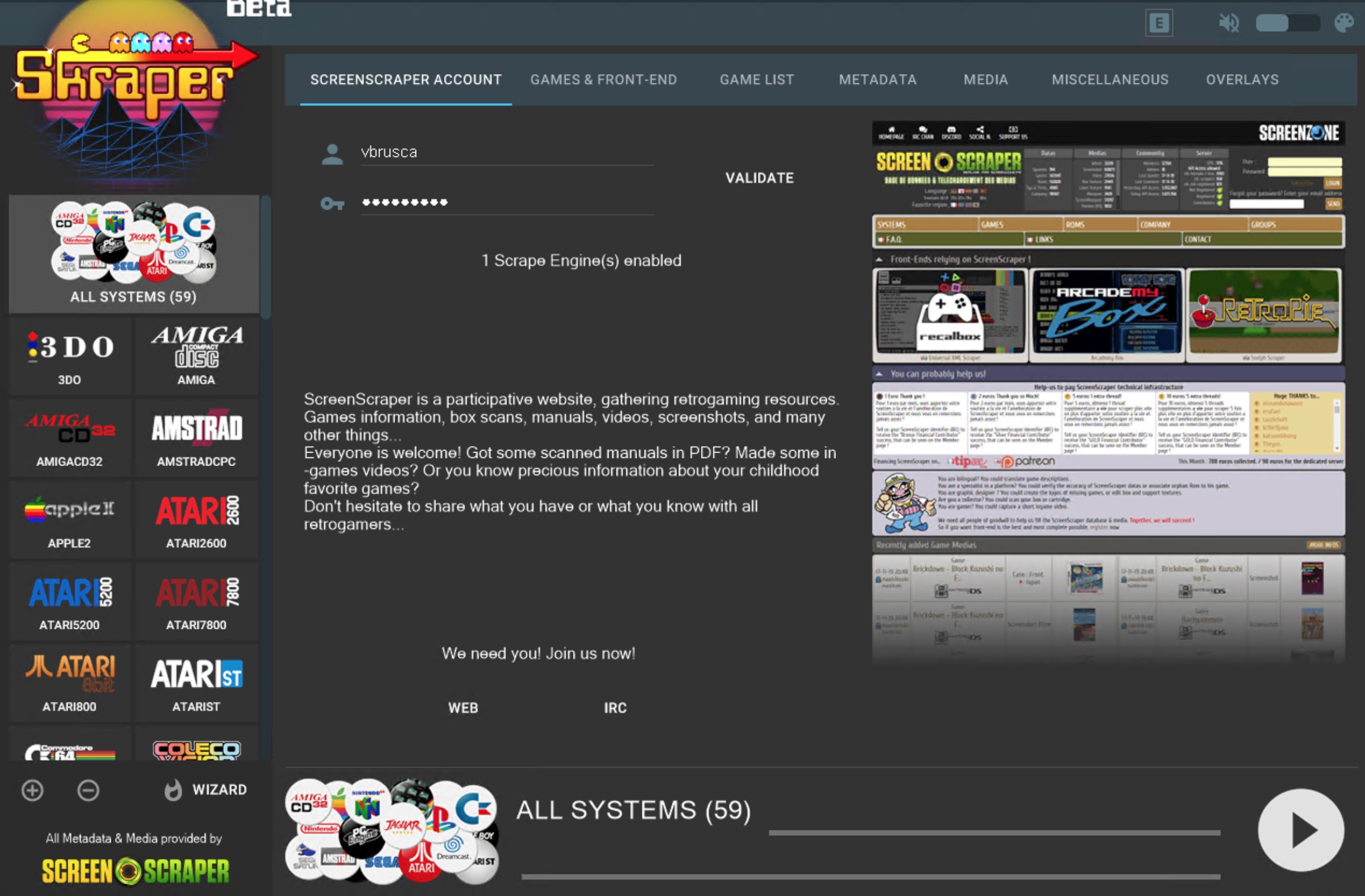The height and width of the screenshot is (896, 1365).
Task: Switch to the Game List tab
Action: tap(757, 80)
